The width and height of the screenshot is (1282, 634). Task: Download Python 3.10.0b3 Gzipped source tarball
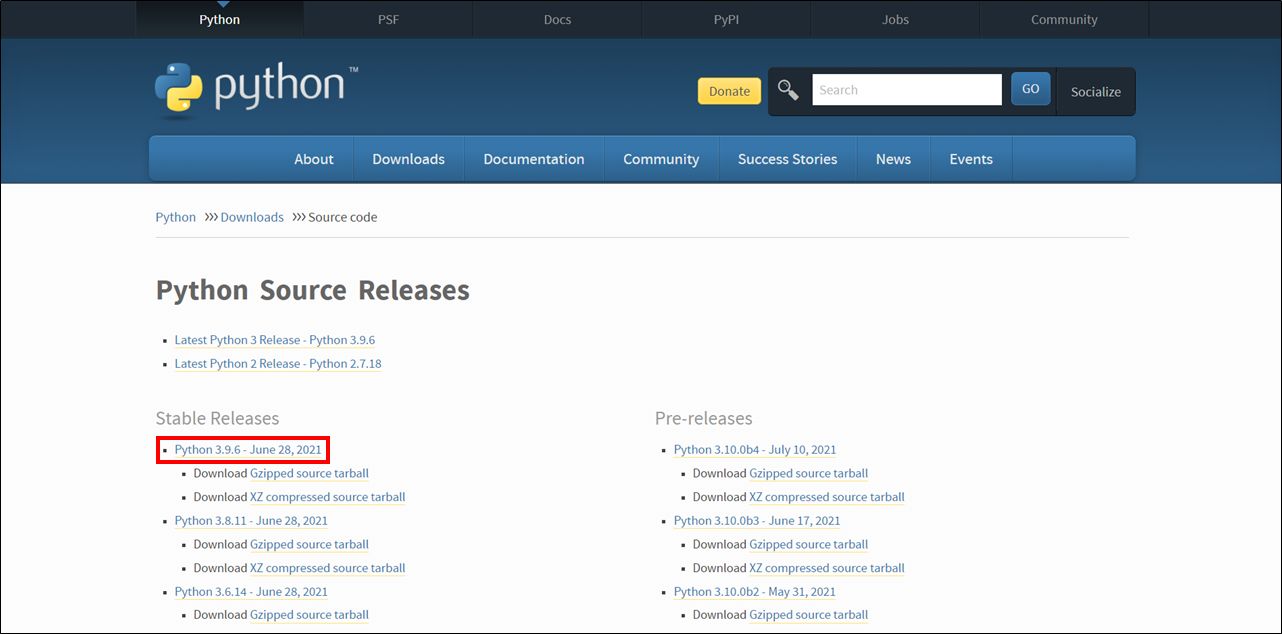click(x=808, y=545)
